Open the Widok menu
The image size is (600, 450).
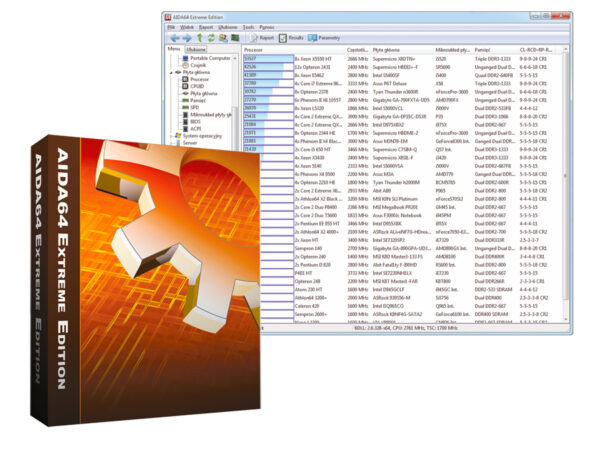[184, 27]
